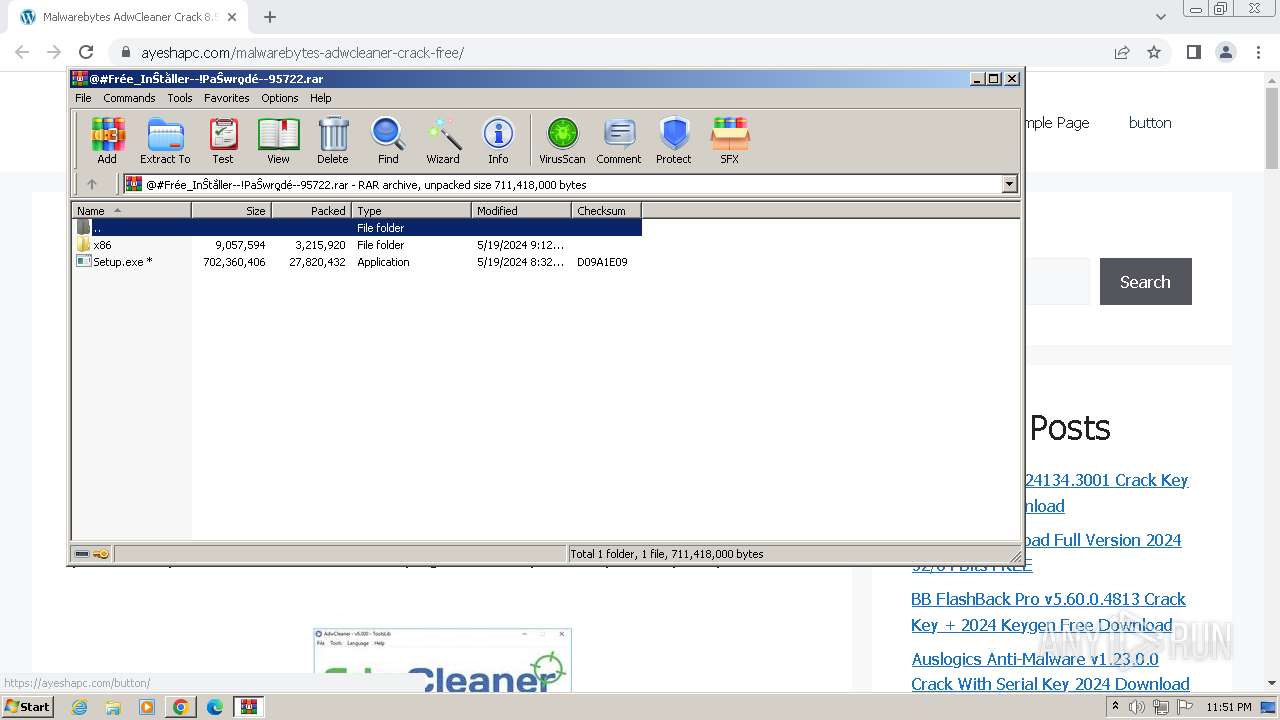Click the volume speaker tray icon
The height and width of the screenshot is (720, 1280).
(x=1137, y=707)
